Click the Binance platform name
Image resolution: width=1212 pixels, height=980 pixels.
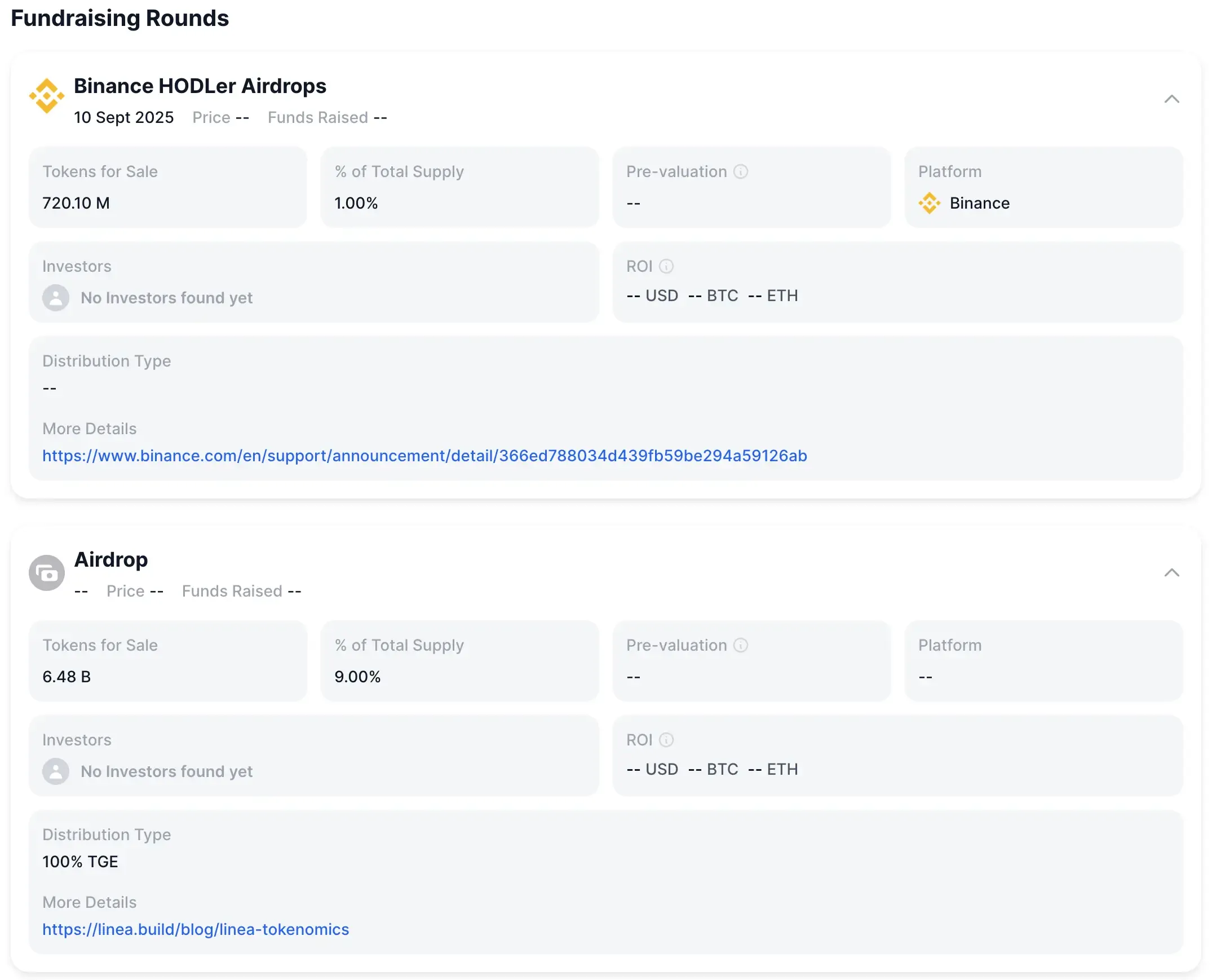tap(979, 203)
